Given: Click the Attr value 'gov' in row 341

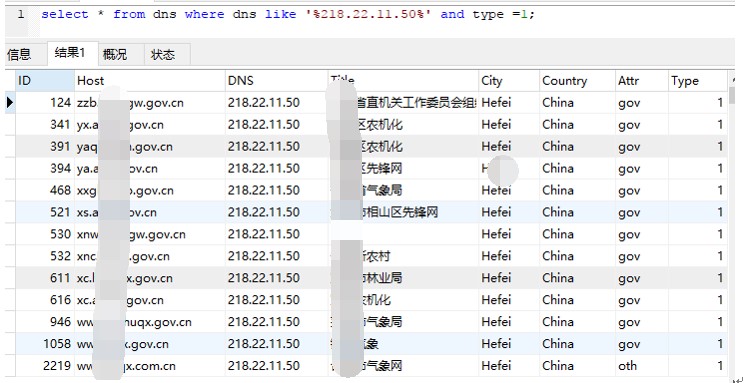Looking at the screenshot, I should (x=642, y=124).
